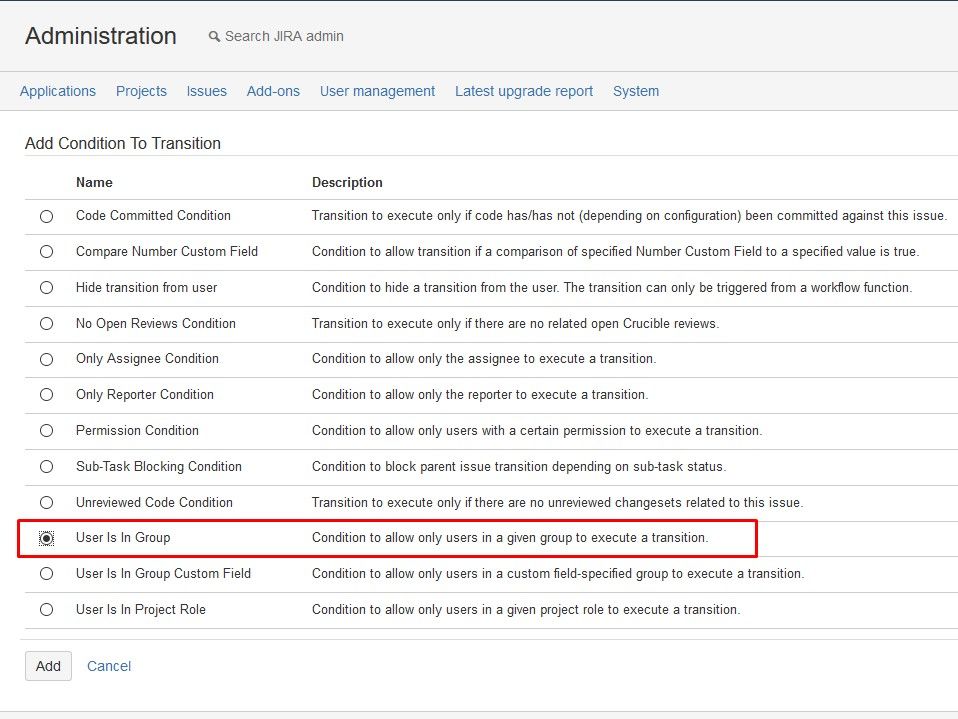Click description about users in given project role

526,610
